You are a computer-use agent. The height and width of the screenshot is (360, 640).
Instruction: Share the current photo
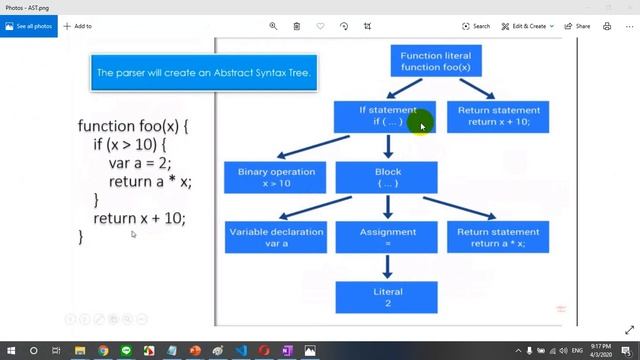(x=577, y=26)
